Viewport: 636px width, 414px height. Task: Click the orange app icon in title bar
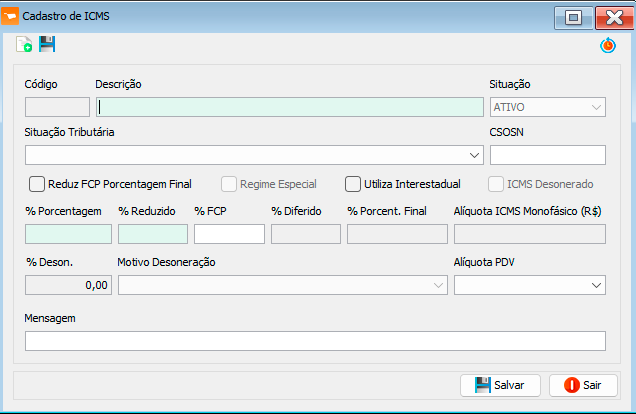coord(10,16)
